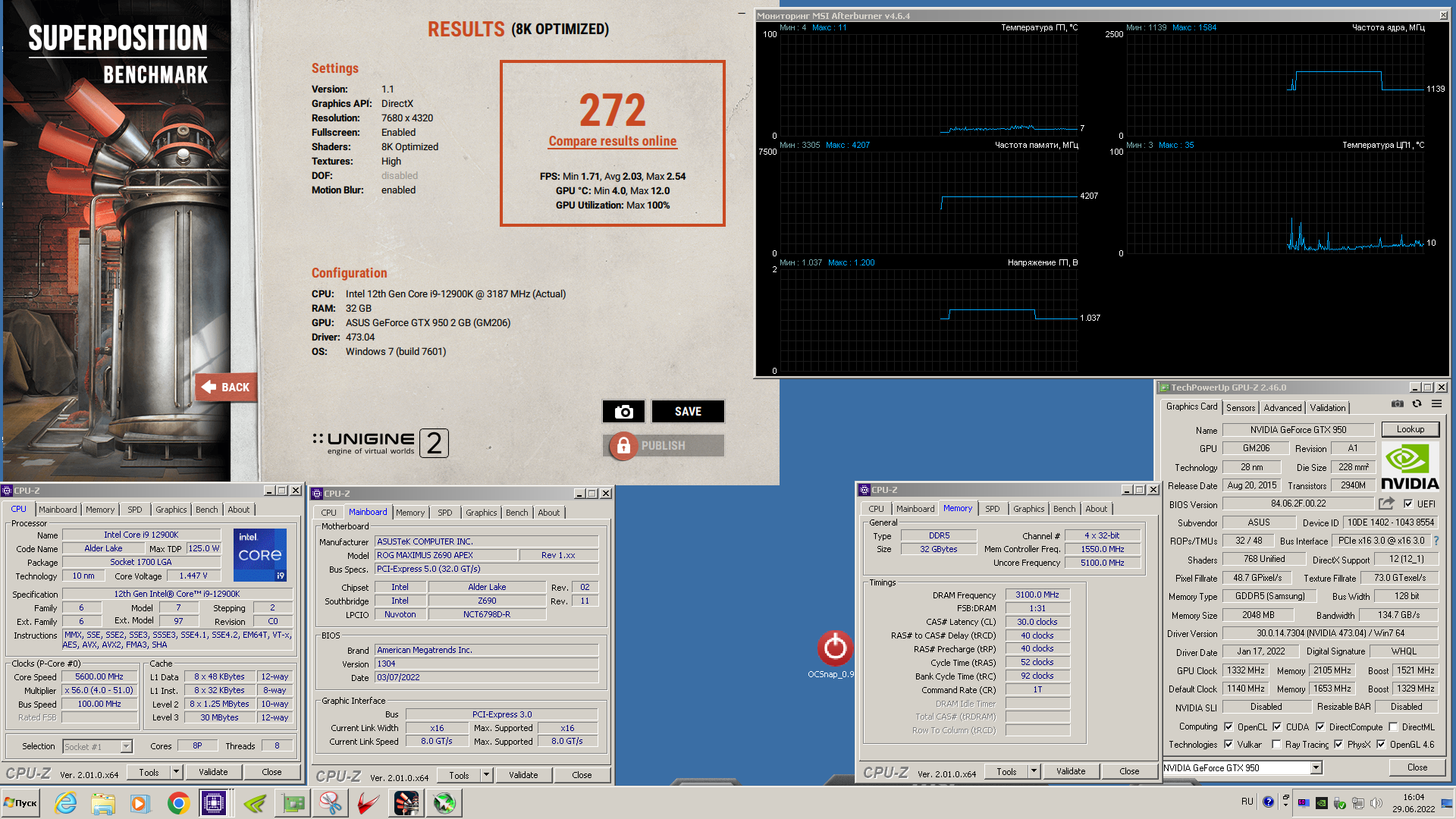Open Tools dropdown arrow in CPU window
This screenshot has height=819, width=1456.
click(176, 772)
